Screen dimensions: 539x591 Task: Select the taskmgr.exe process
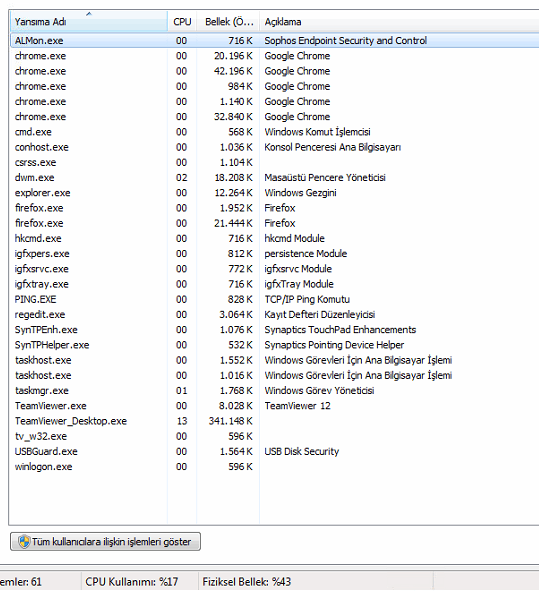274,390
